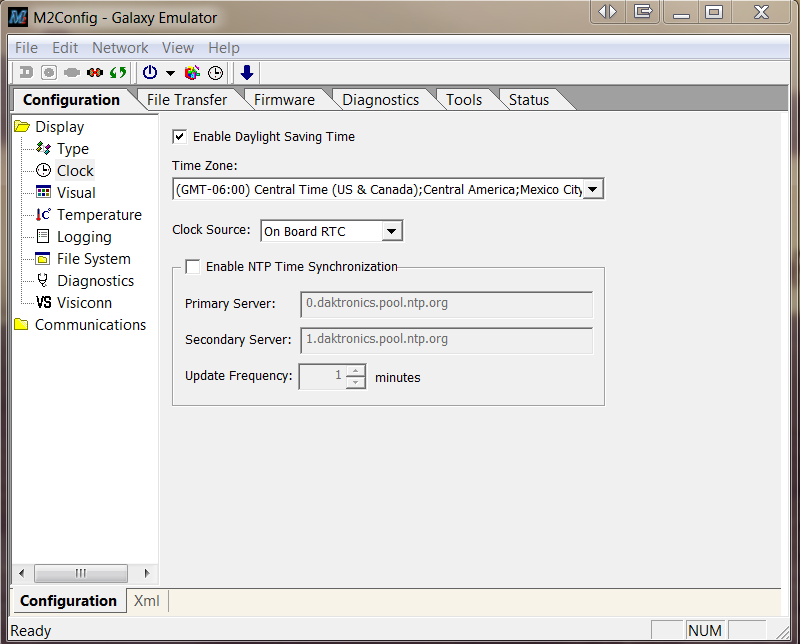Enable NTP Time Synchronization checkbox
This screenshot has width=800, height=644.
pyautogui.click(x=193, y=267)
